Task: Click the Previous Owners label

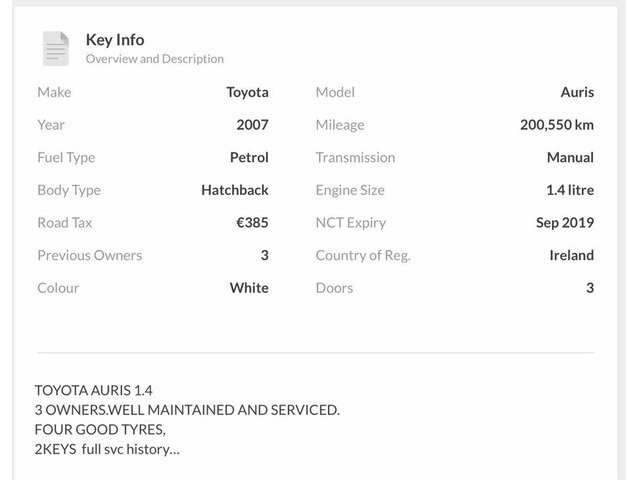Action: click(89, 255)
